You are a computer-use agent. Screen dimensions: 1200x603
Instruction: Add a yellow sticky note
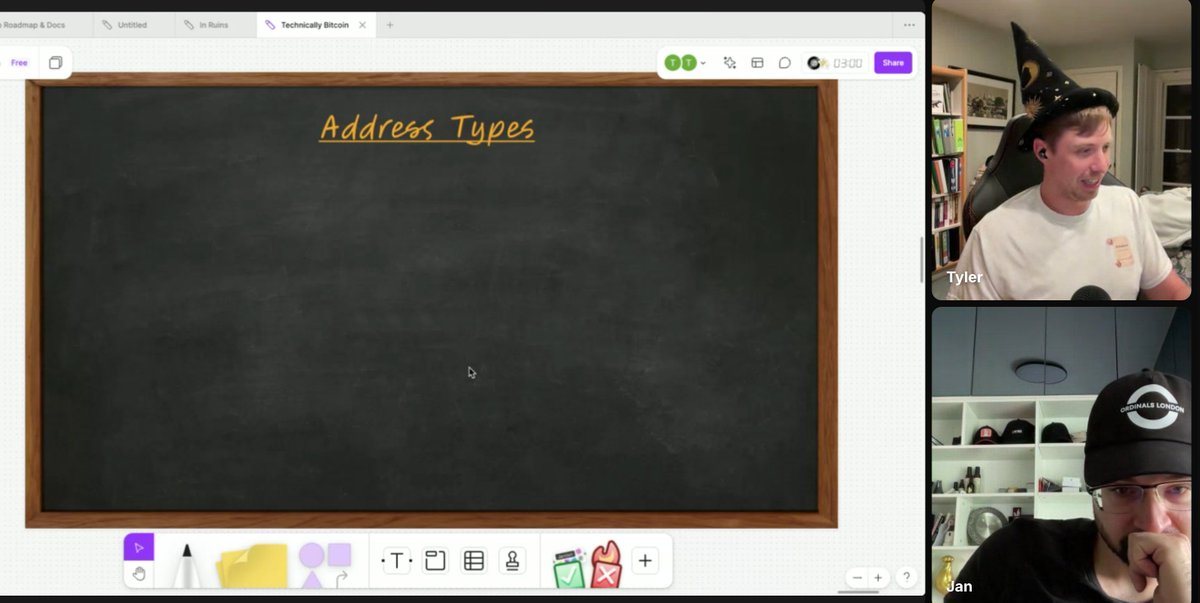253,566
